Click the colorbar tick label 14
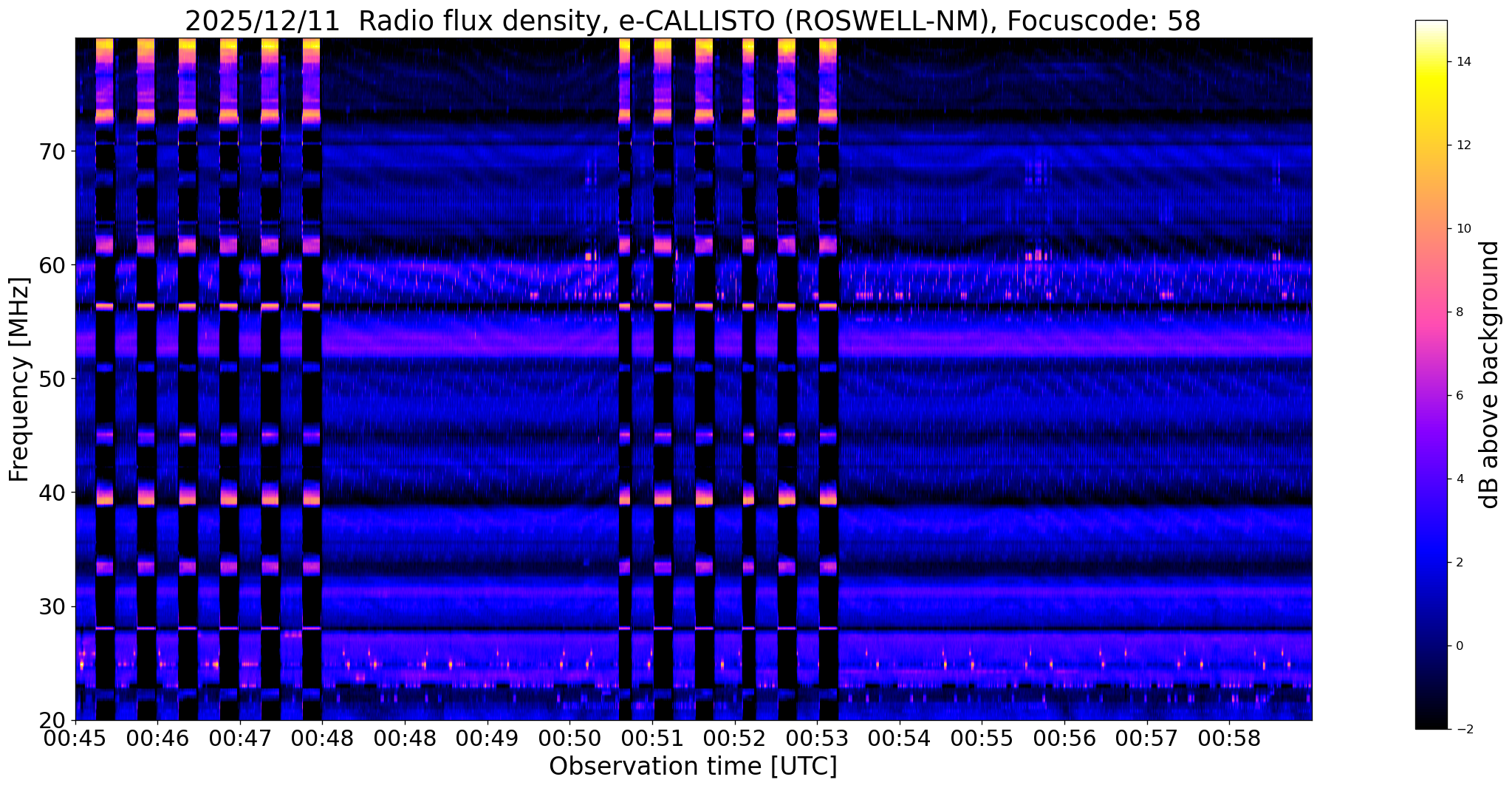Viewport: 1512px width, 788px height. pyautogui.click(x=1463, y=62)
